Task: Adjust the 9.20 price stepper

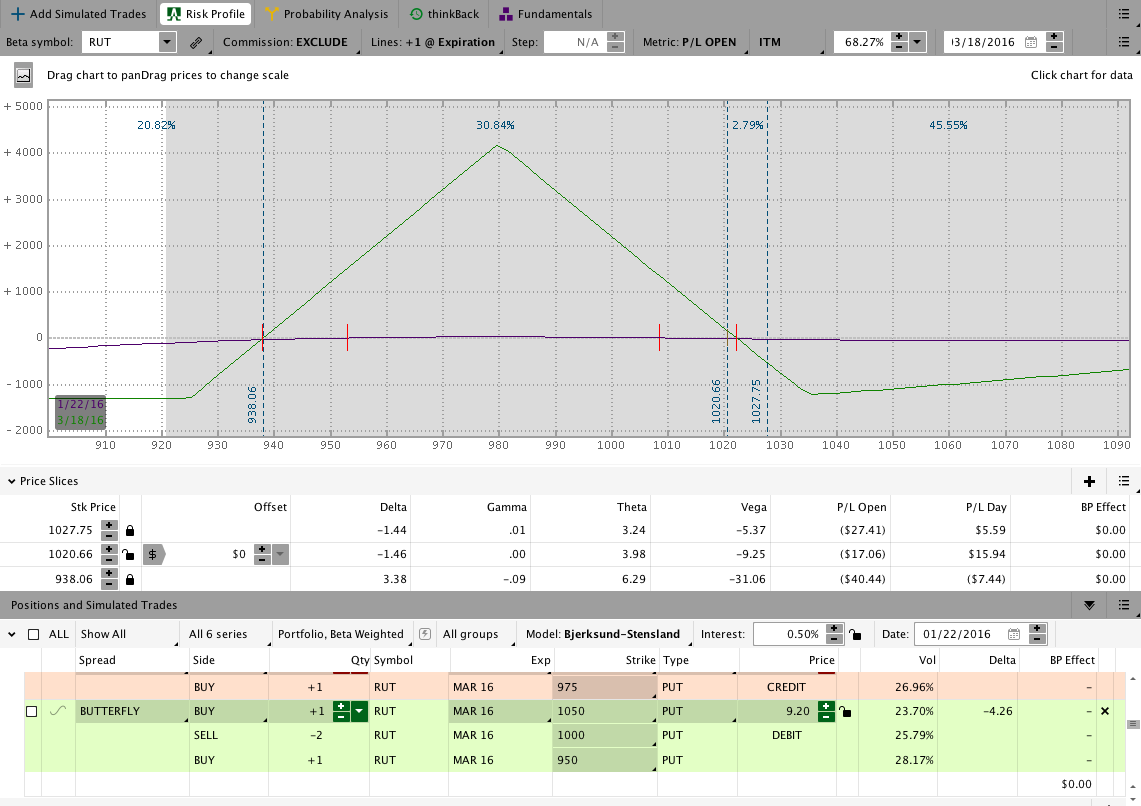Action: [826, 711]
